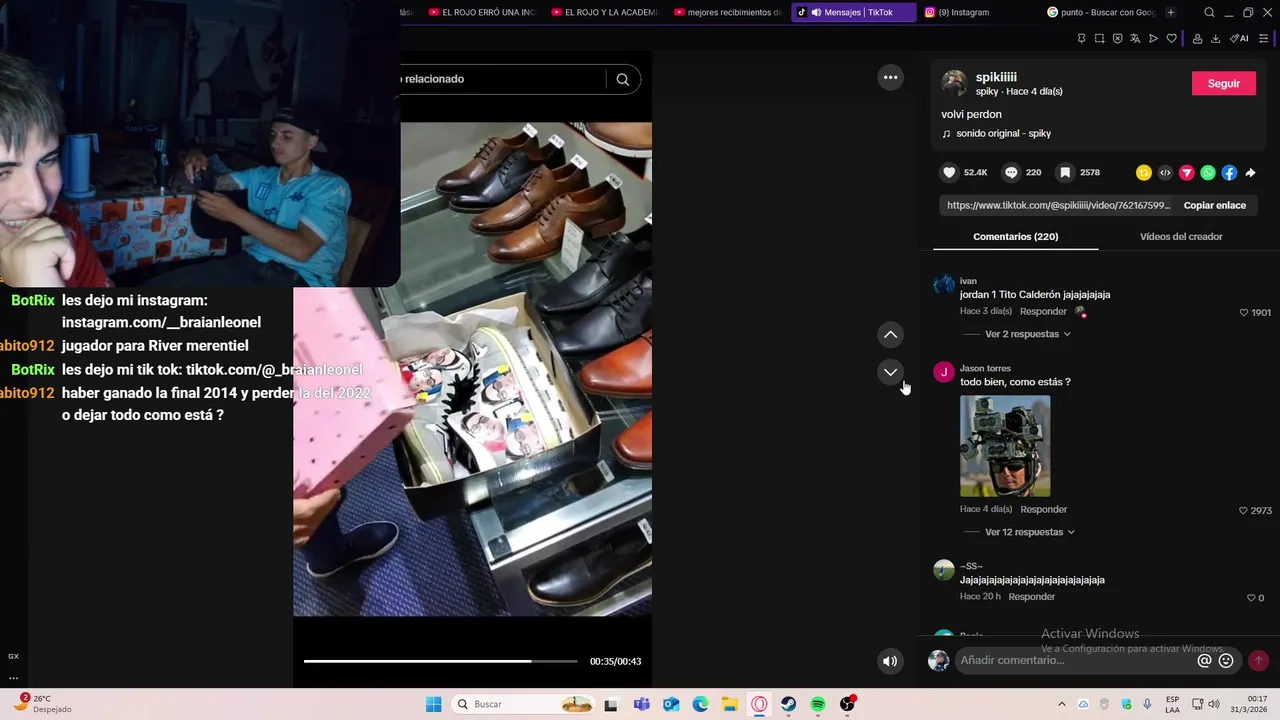The image size is (1280, 720).
Task: Open Opera My Flow send icon
Action: (1153, 39)
